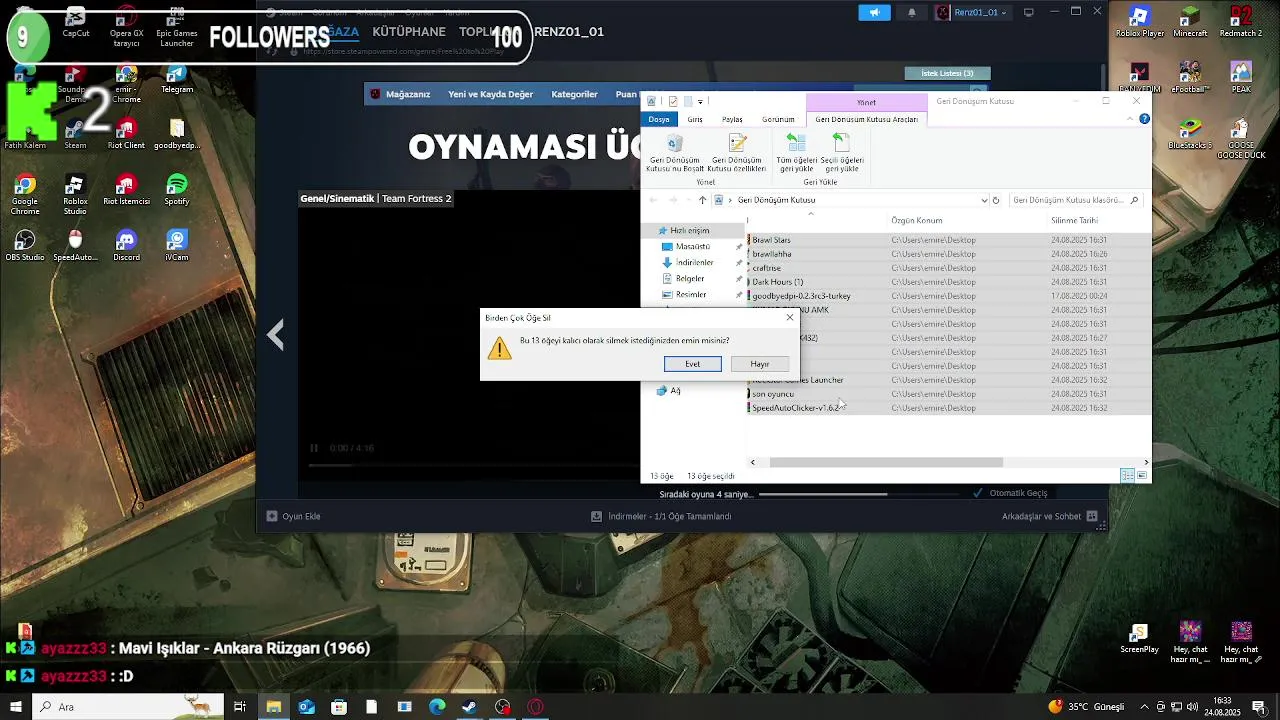Open the Dosya ribbon tab
The width and height of the screenshot is (1280, 720).
[659, 119]
